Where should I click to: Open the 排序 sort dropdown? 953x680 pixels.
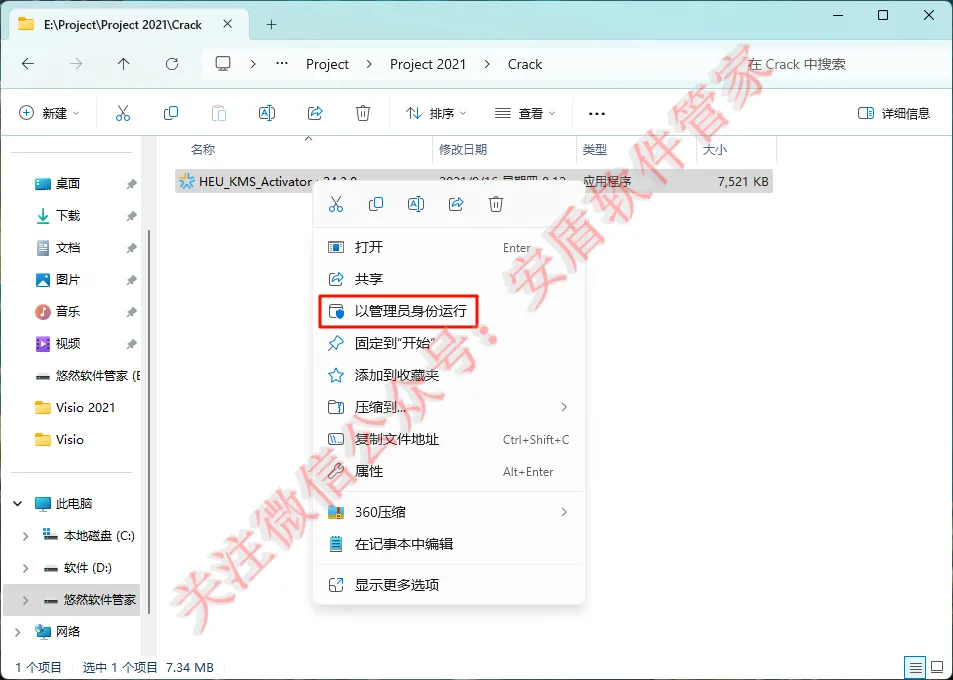pos(436,113)
